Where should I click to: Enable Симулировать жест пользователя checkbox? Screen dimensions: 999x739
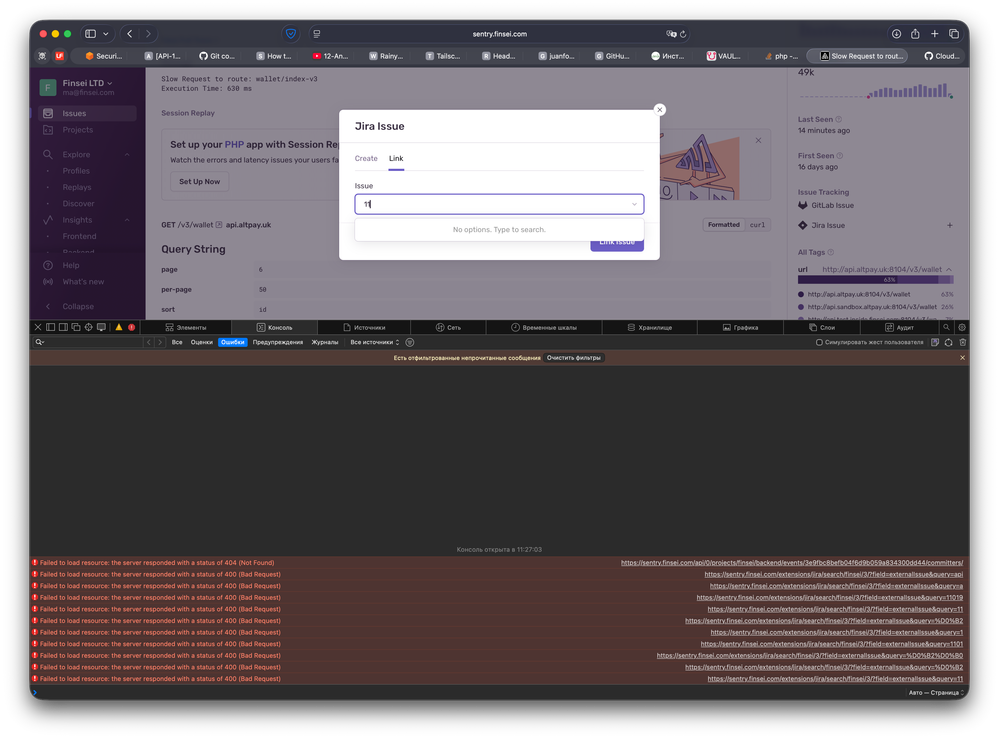coord(819,343)
